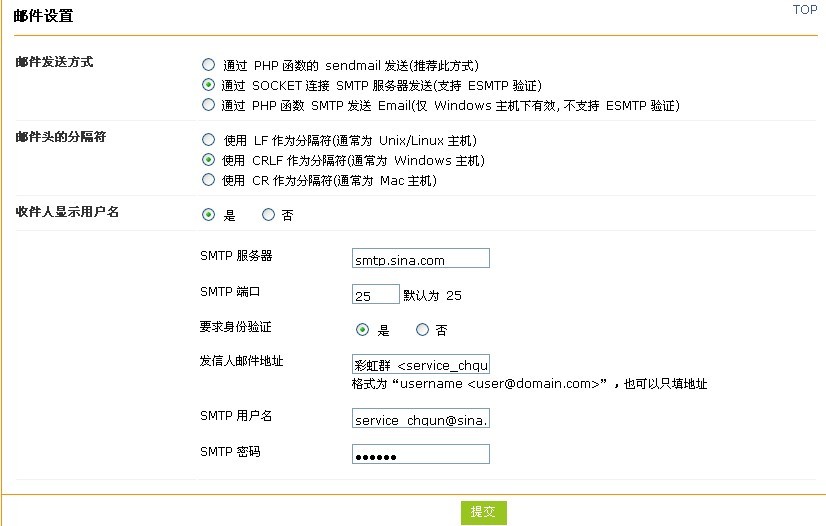Click the green 提交 submit button
Viewport: 826px width, 526px height.
tap(484, 512)
